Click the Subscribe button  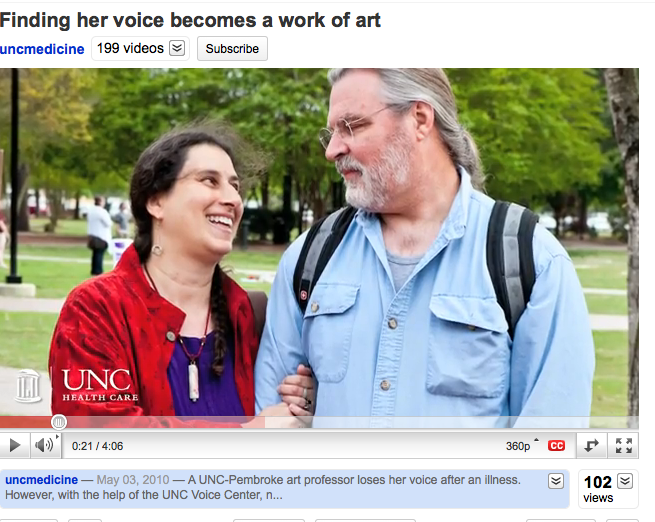coord(232,48)
